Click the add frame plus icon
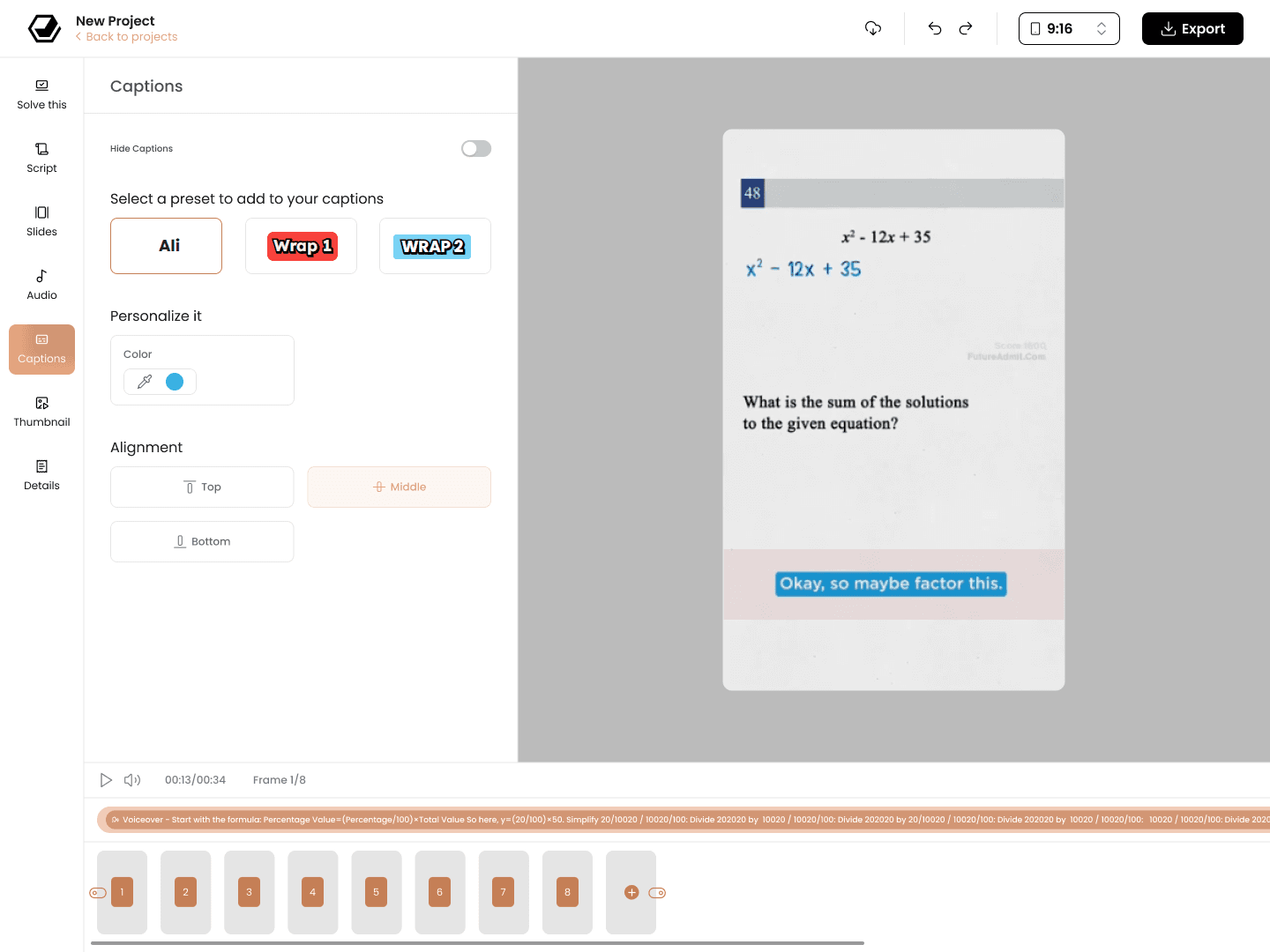Viewport: 1270px width, 952px height. (631, 892)
